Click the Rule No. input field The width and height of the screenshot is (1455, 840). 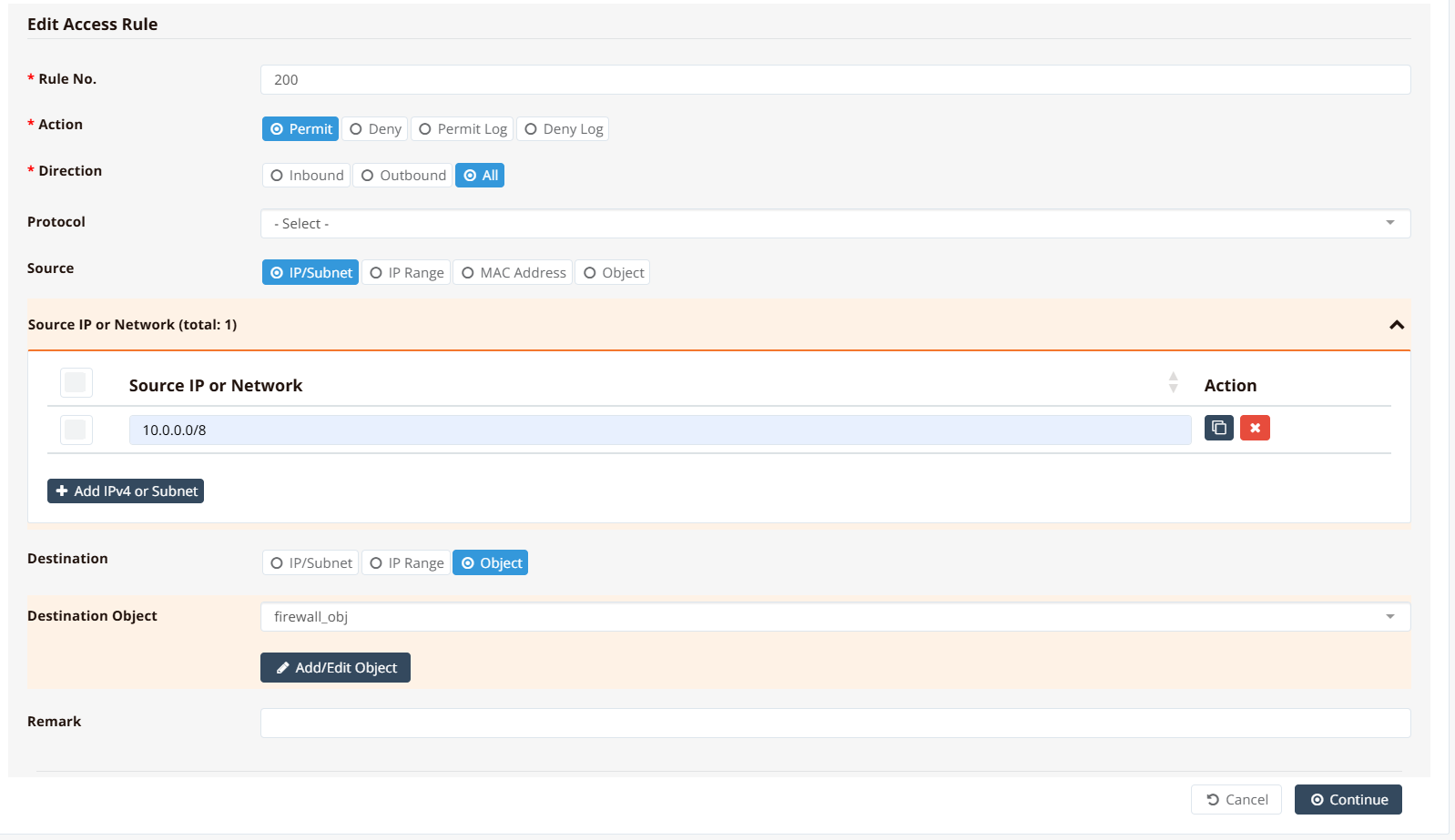coord(834,80)
